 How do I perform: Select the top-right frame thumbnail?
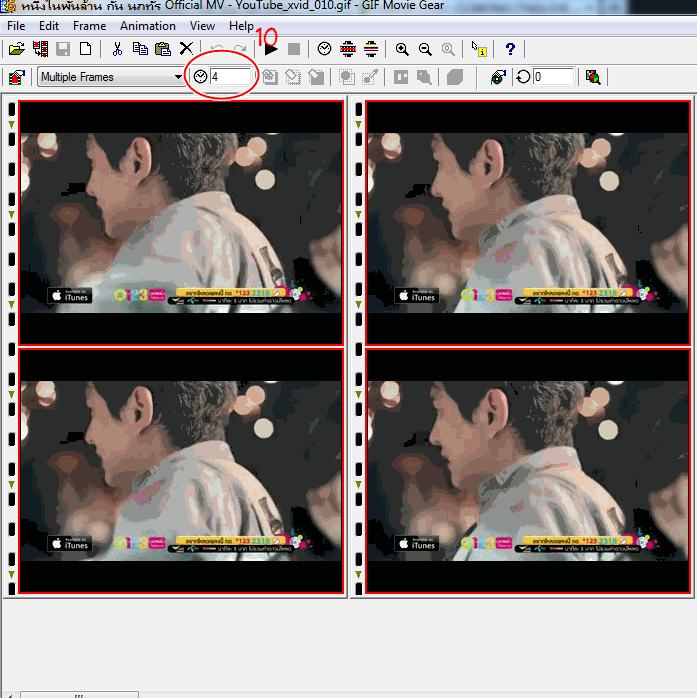(528, 223)
